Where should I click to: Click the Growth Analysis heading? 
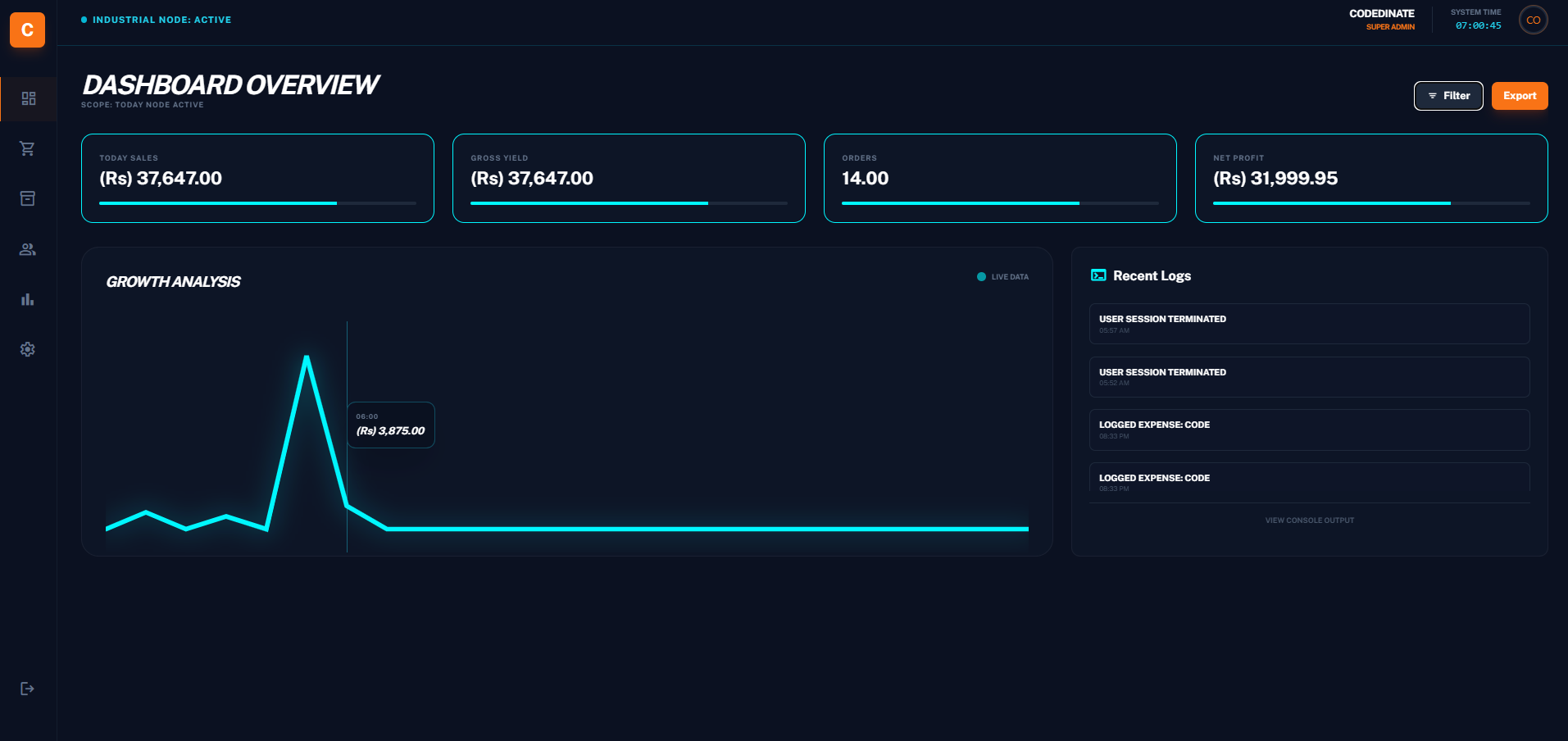pos(173,282)
